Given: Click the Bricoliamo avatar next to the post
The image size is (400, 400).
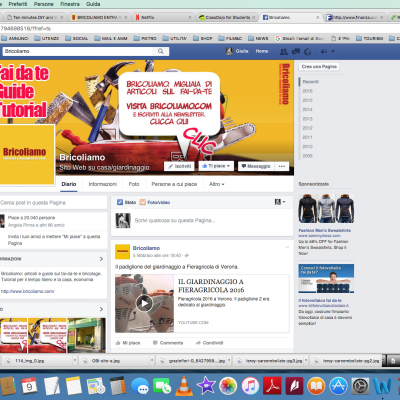Looking at the screenshot, I should (122, 251).
